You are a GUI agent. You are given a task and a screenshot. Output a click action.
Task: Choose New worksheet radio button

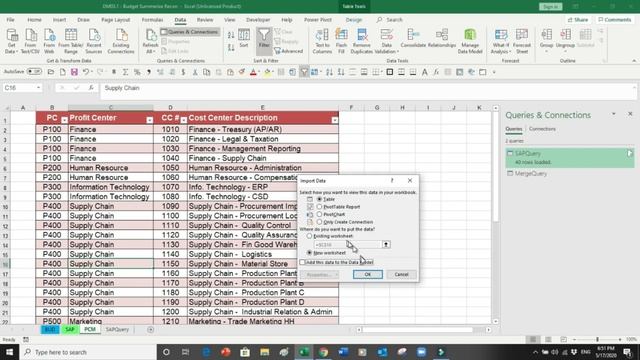pyautogui.click(x=309, y=253)
